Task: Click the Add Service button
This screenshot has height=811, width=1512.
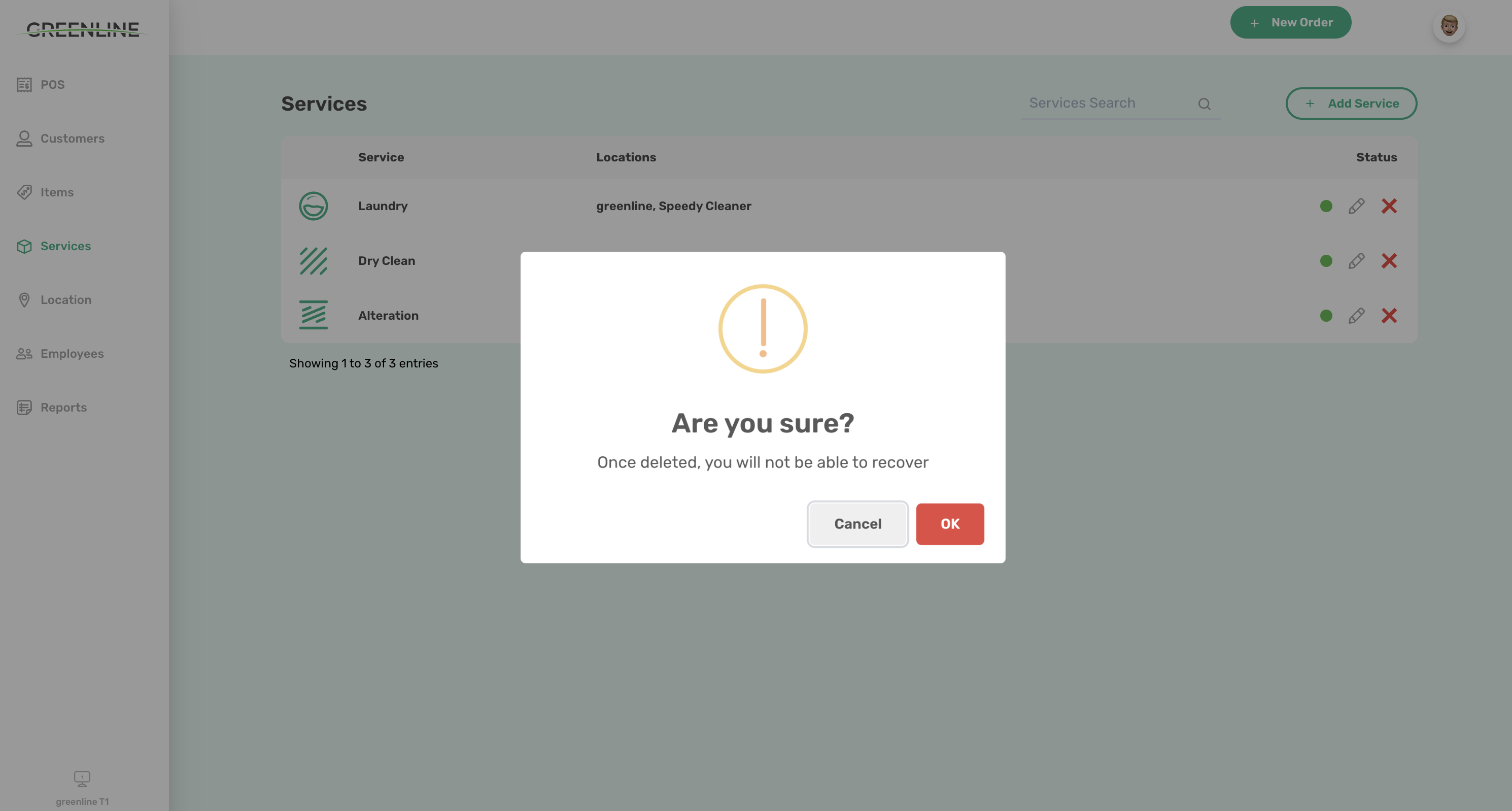Action: click(x=1351, y=104)
